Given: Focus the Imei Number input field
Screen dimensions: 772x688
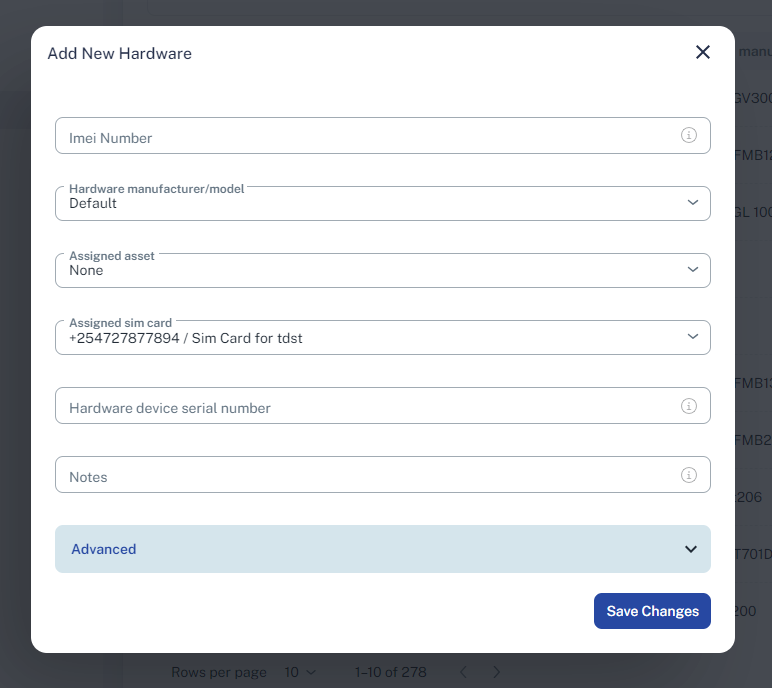Looking at the screenshot, I should click(383, 135).
